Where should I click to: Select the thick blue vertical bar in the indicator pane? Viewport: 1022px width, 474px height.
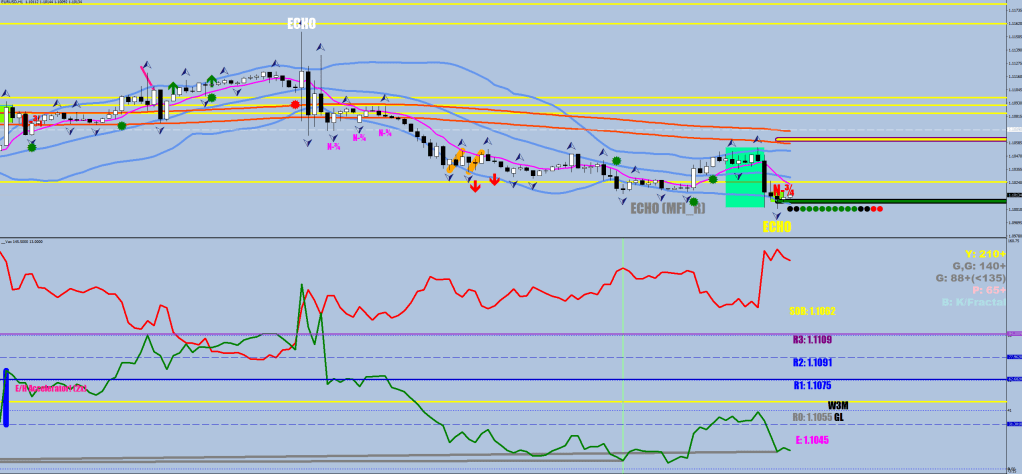coord(6,397)
